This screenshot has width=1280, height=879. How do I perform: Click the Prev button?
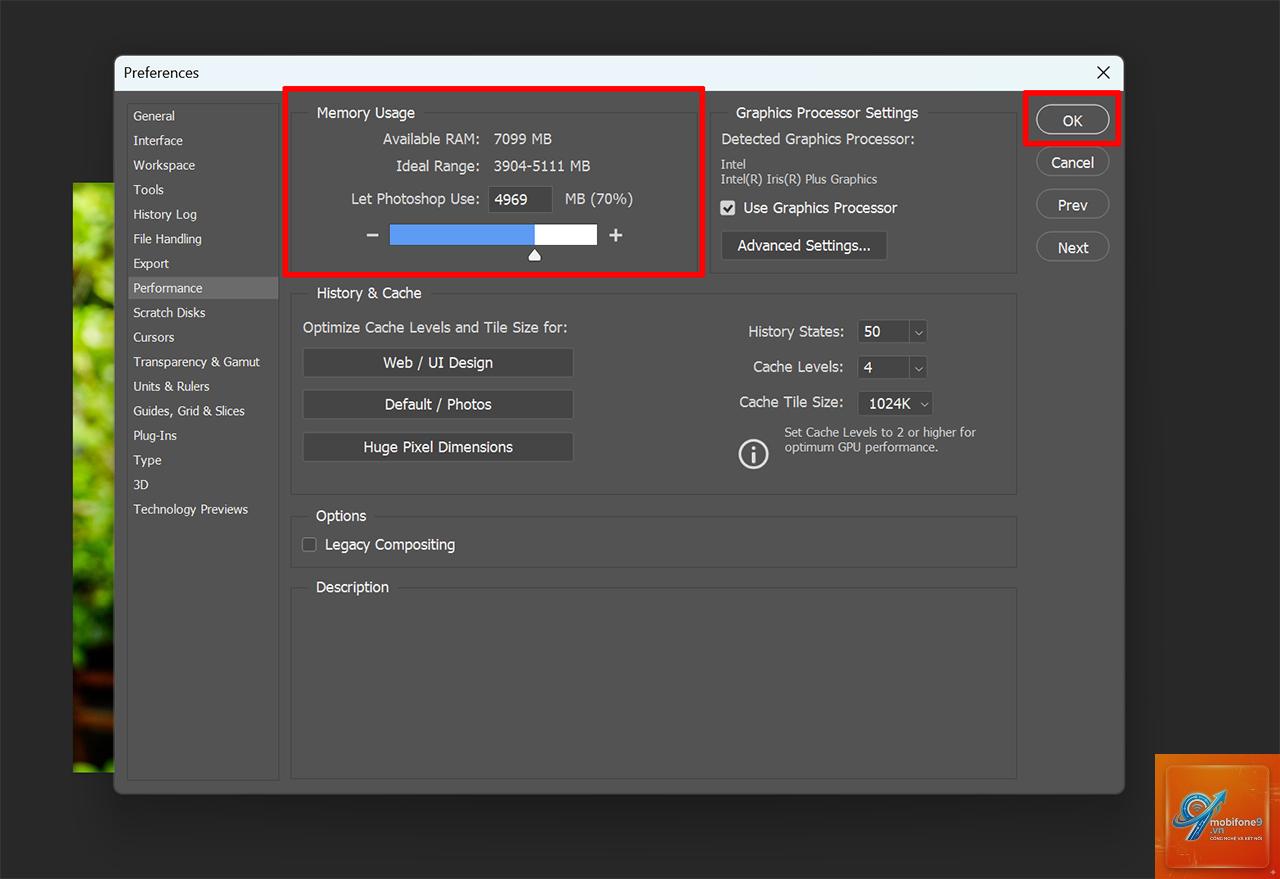[1073, 205]
